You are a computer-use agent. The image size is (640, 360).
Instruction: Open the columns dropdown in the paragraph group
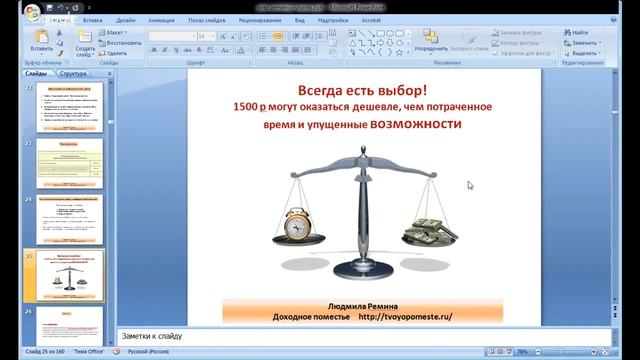(309, 50)
